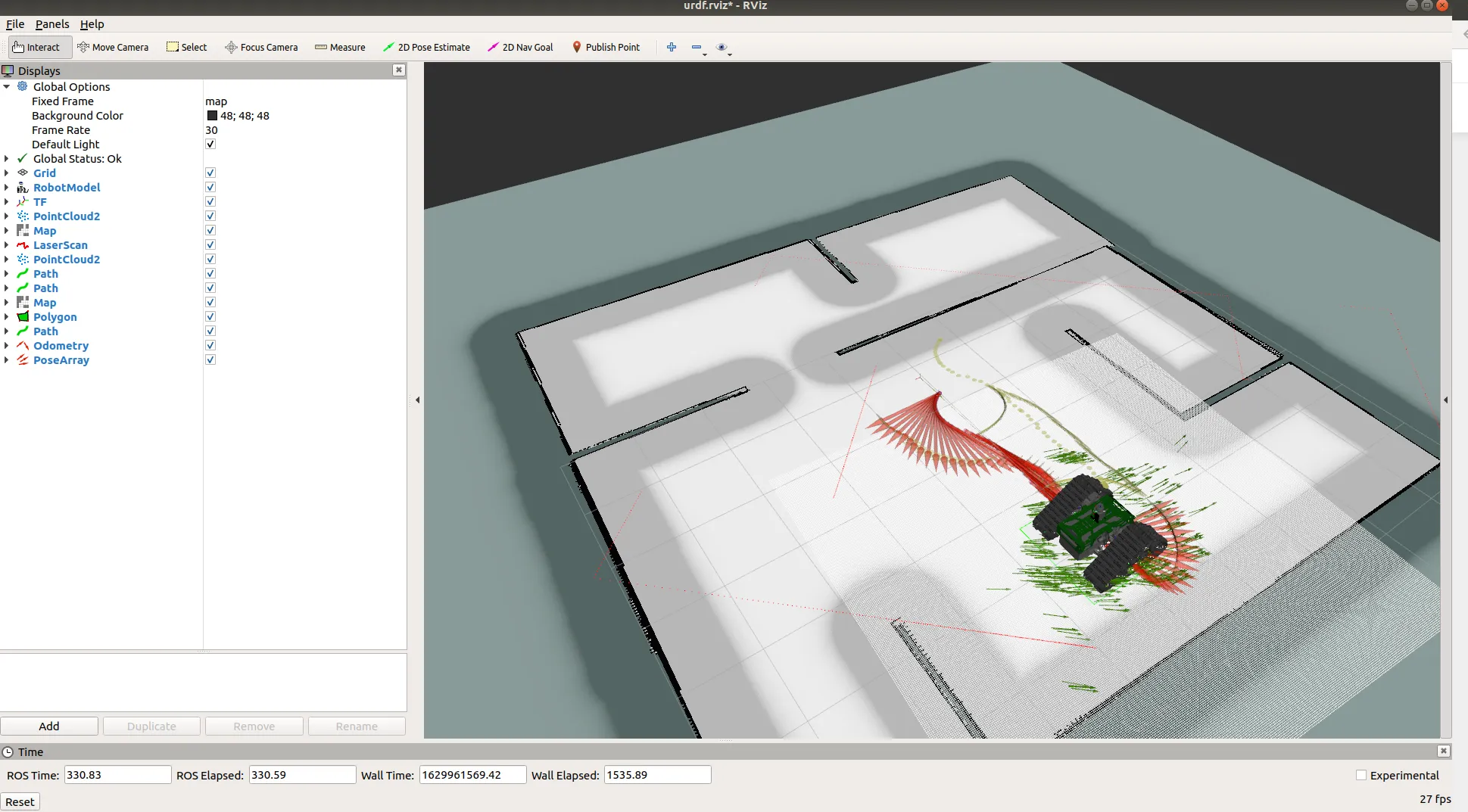Viewport: 1468px width, 812px height.
Task: Open the File menu
Action: click(15, 24)
